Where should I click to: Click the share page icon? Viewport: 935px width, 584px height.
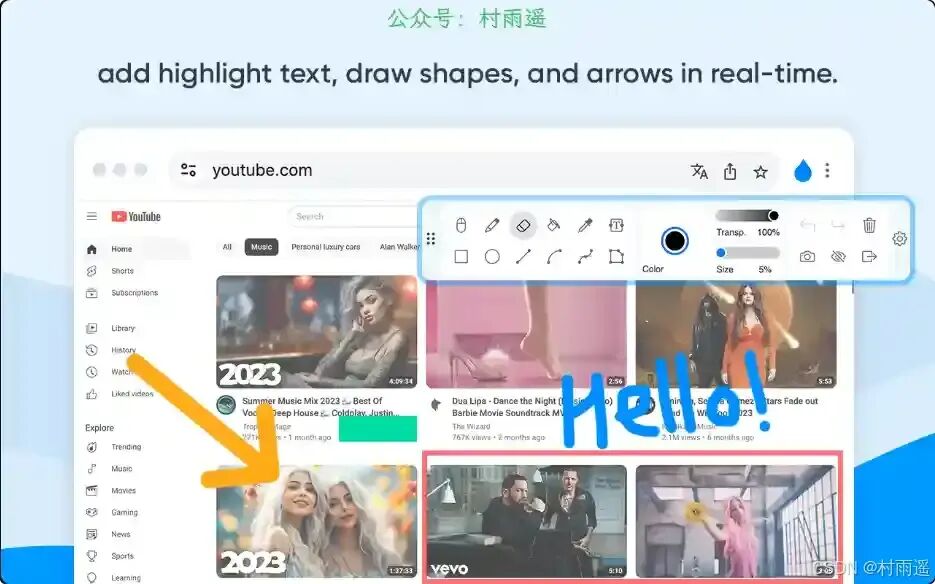click(x=730, y=172)
